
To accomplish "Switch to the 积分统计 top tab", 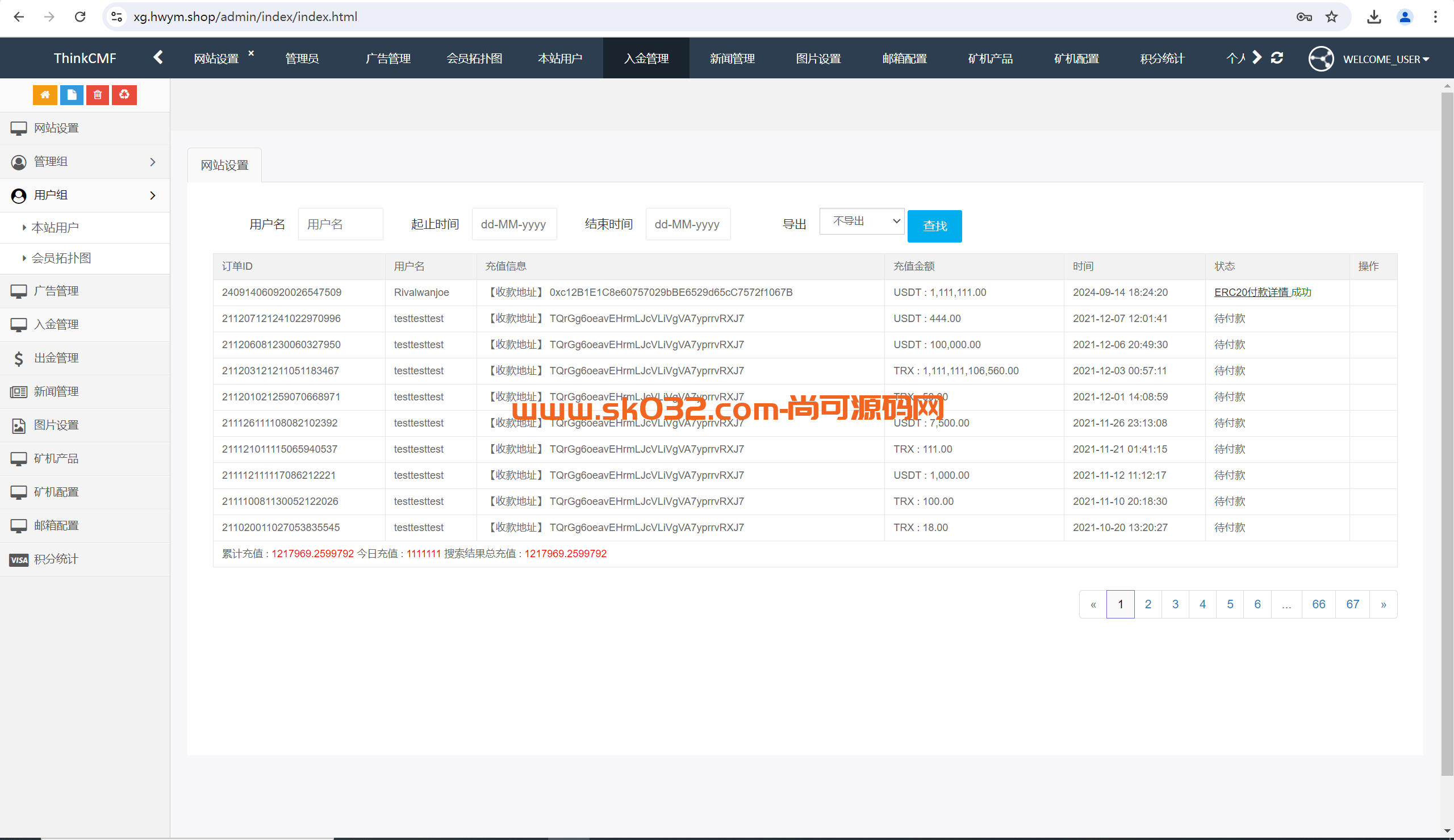I will (1162, 58).
